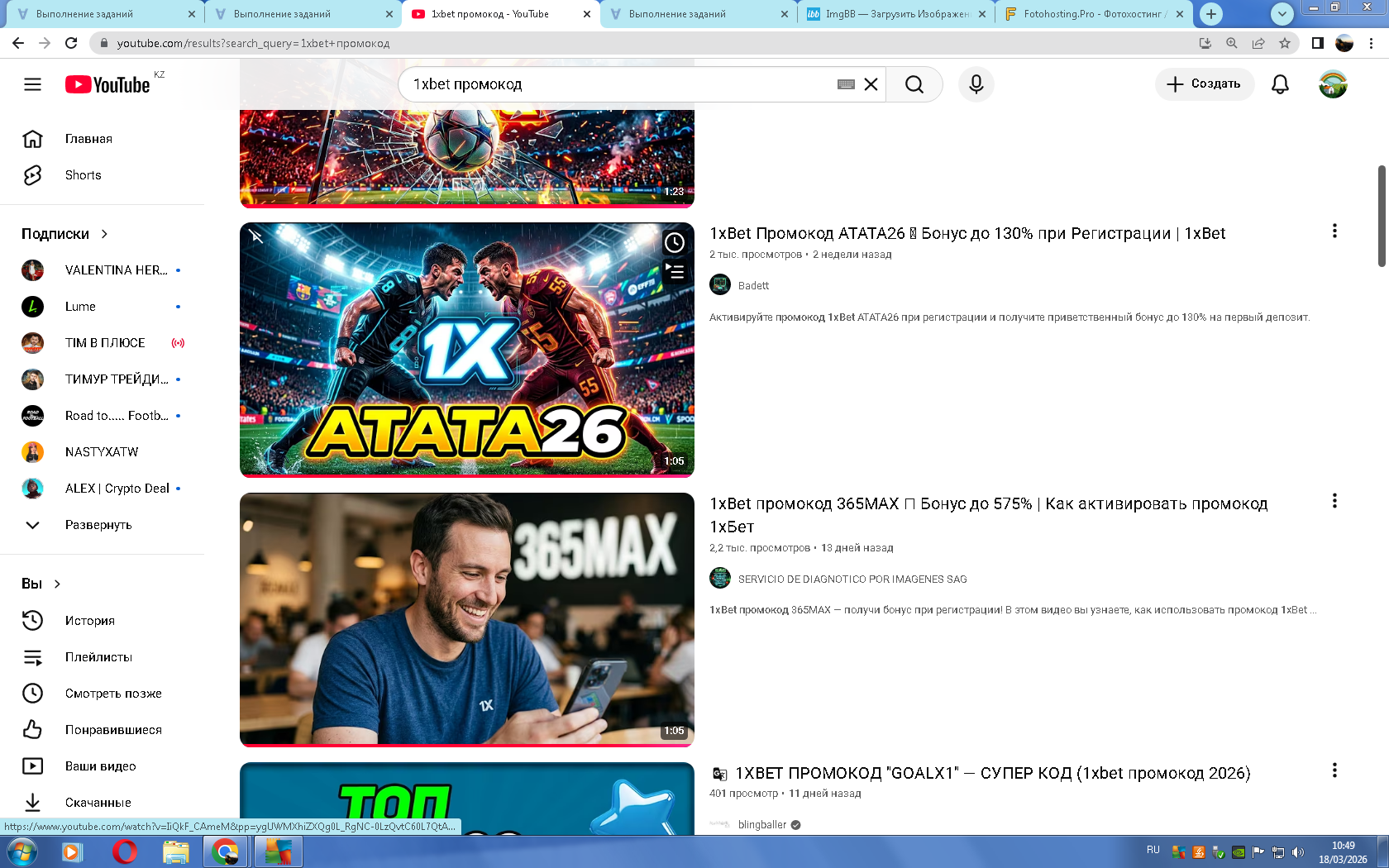Viewport: 1389px width, 868px height.
Task: Expand the Вы section chevron
Action: pos(57,584)
